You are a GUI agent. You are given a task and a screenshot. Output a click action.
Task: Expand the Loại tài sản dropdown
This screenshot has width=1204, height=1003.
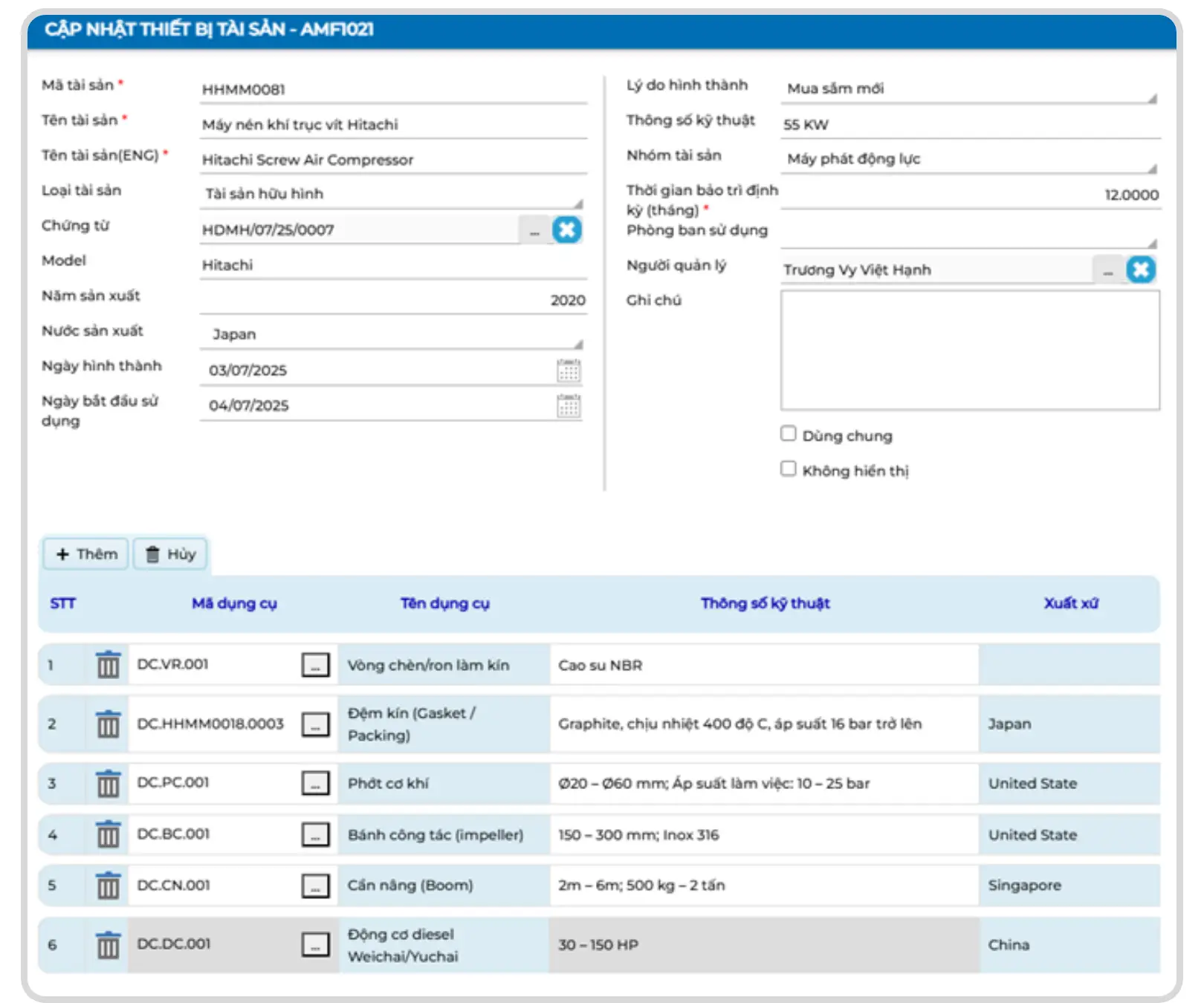coord(577,203)
